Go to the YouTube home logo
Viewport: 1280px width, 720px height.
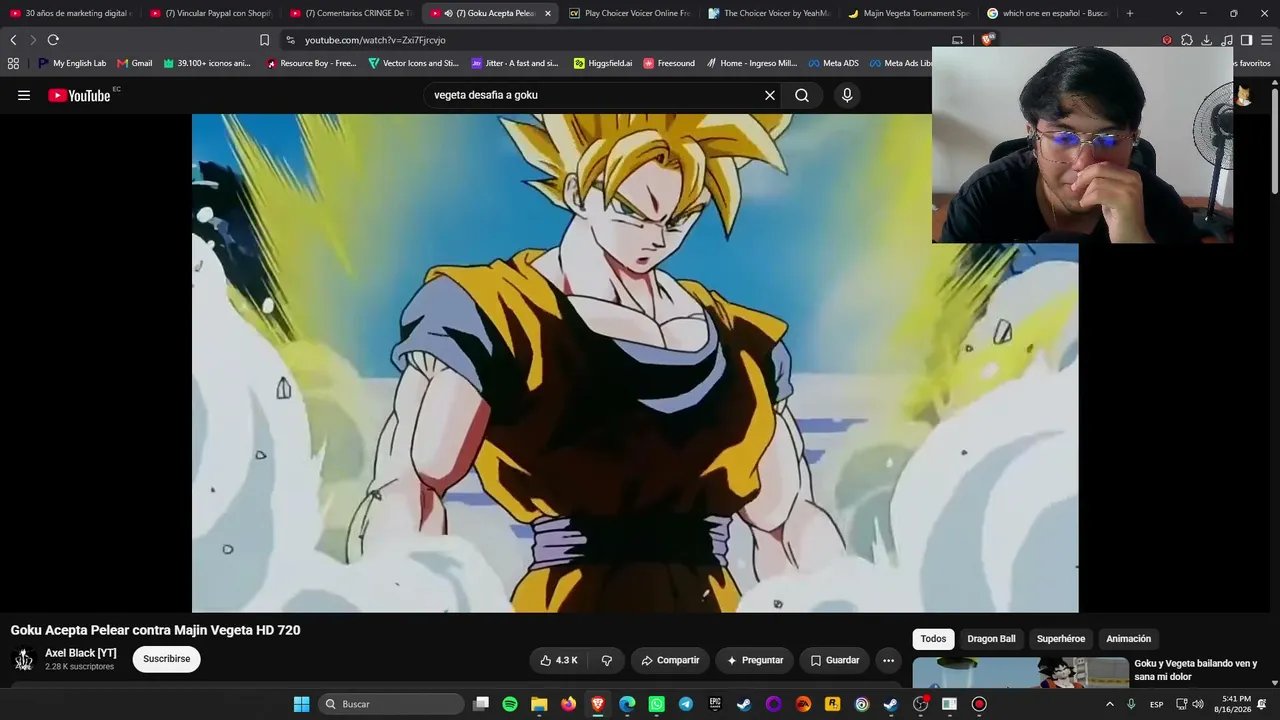[x=79, y=96]
